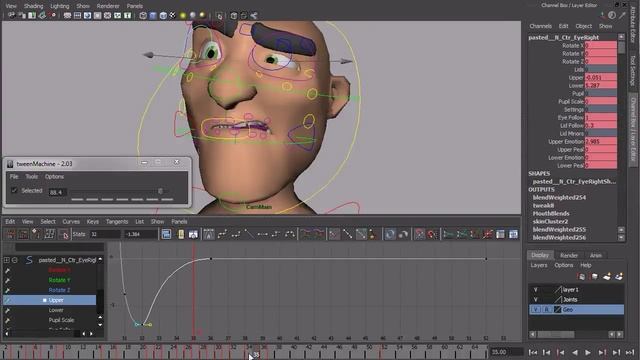Toggle the Selected checkbox in tweenMachine
Viewport: 640px width, 360px height.
[x=14, y=191]
